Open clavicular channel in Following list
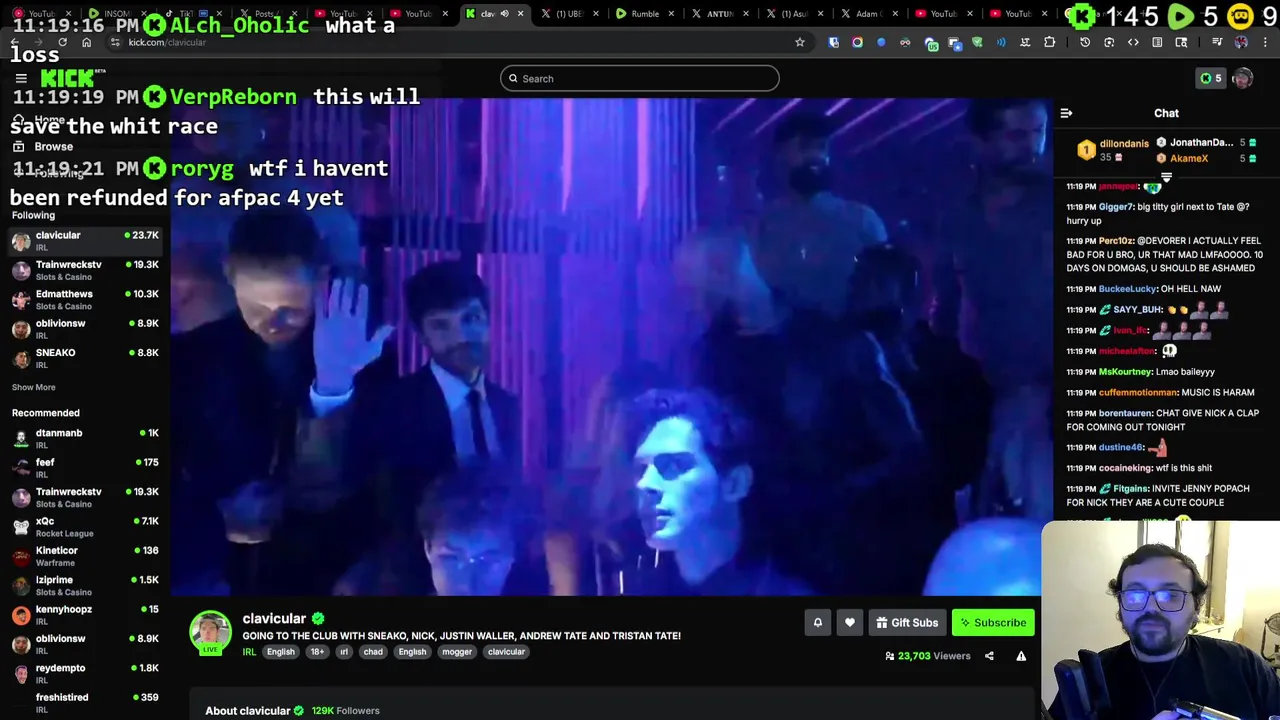Screen dimensions: 1280x720 (85, 241)
